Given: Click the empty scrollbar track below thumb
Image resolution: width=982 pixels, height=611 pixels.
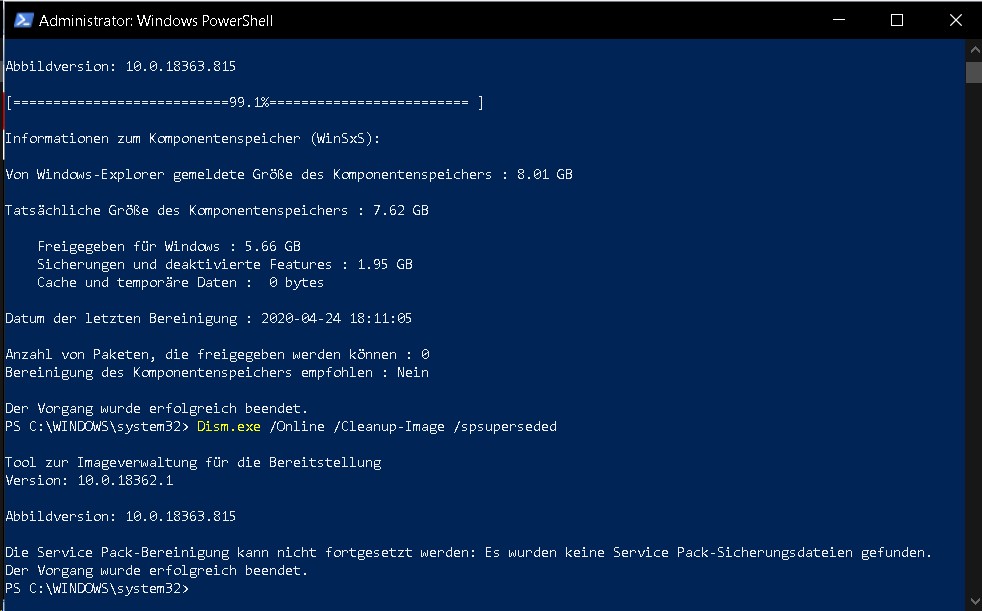Looking at the screenshot, I should coord(974,338).
